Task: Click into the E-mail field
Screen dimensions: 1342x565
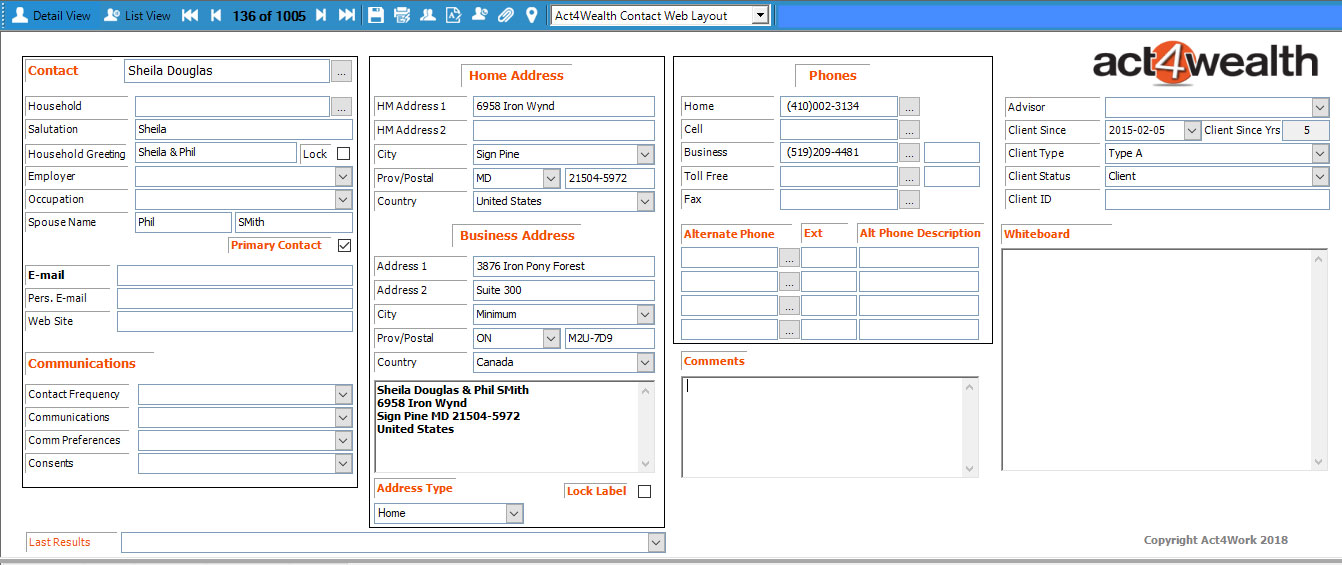Action: coord(235,275)
